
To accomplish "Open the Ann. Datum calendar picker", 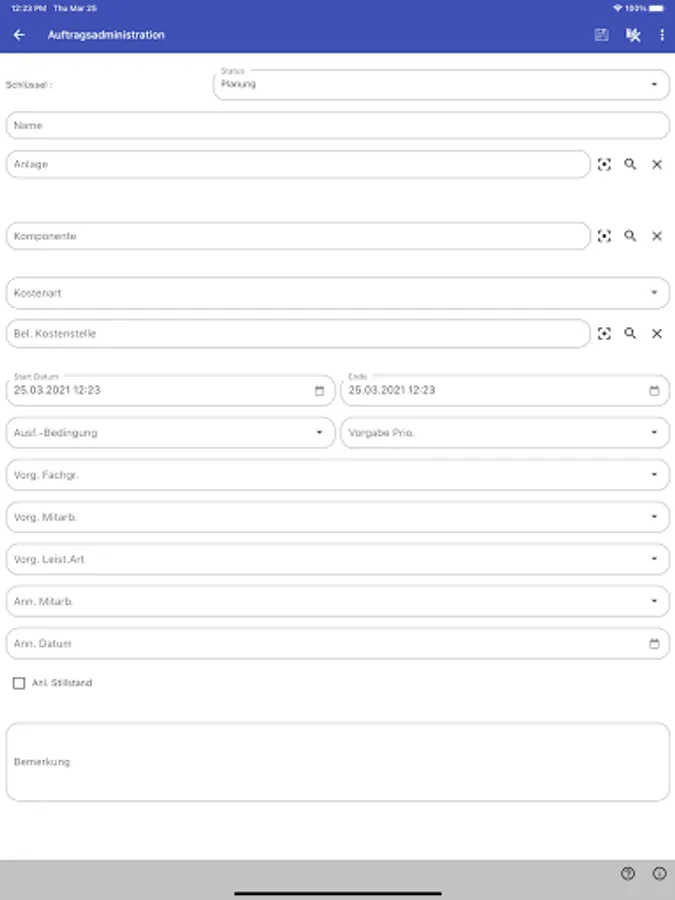I will (654, 644).
